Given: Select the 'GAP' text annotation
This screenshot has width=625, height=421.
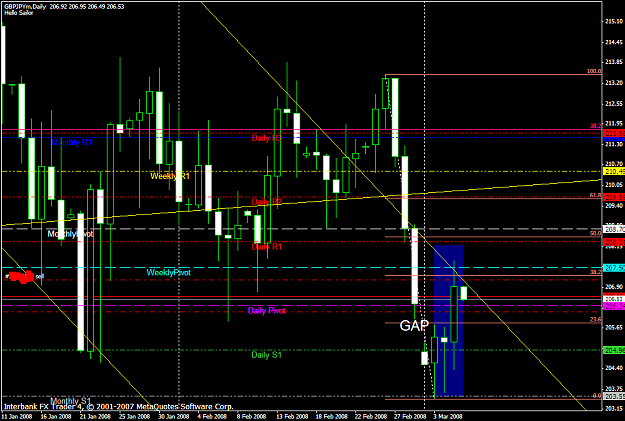Looking at the screenshot, I should pos(414,326).
